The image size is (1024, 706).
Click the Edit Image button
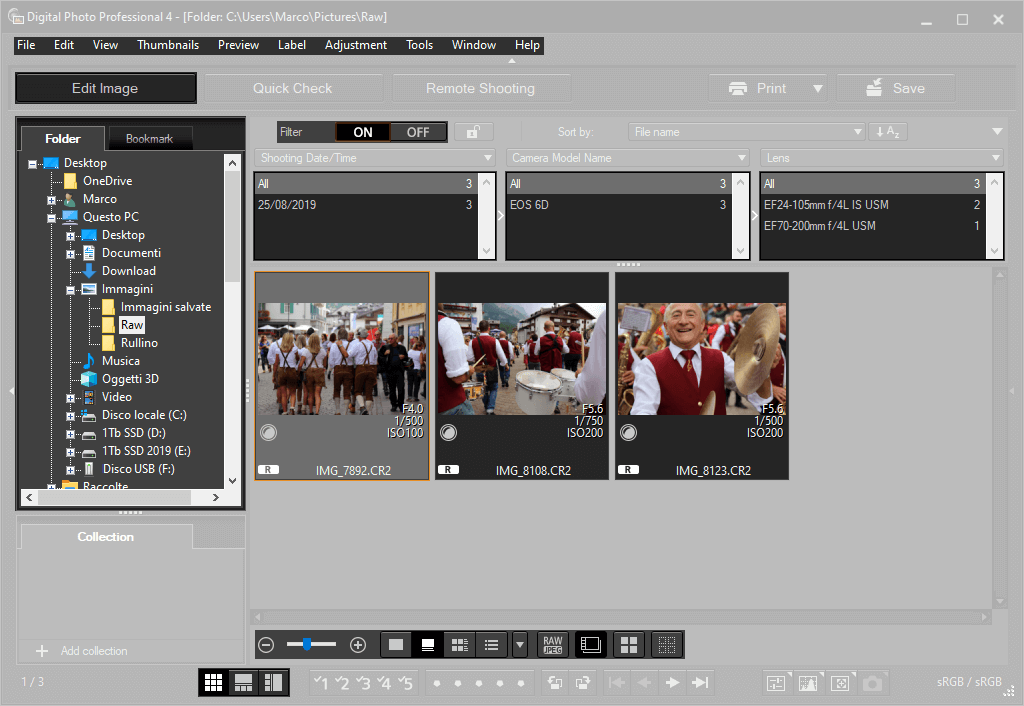[x=105, y=88]
